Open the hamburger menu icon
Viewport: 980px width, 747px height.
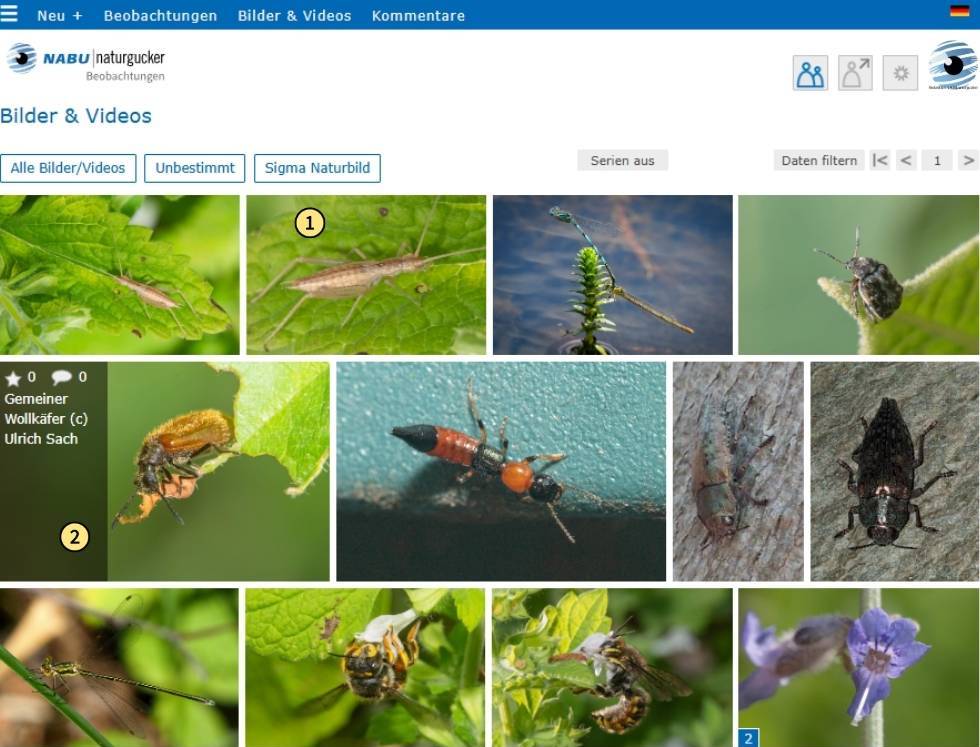tap(9, 14)
